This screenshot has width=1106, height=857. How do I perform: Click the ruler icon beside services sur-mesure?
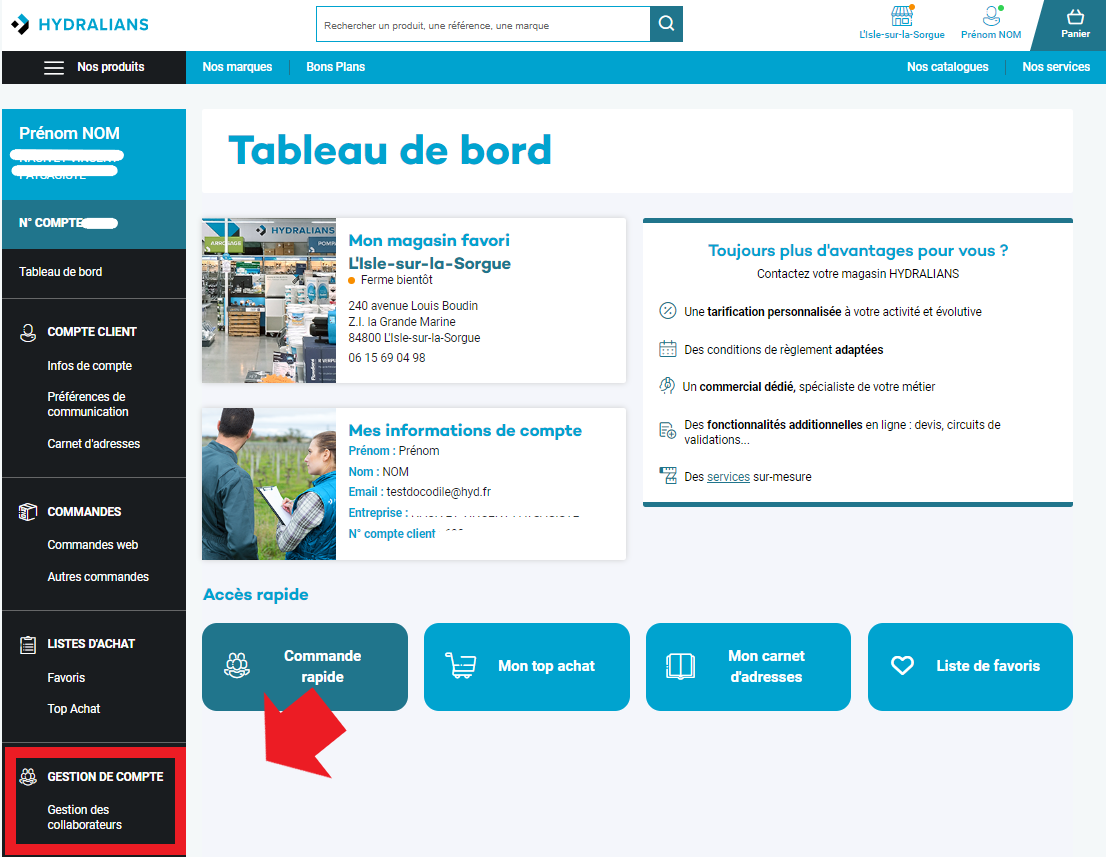[x=667, y=475]
